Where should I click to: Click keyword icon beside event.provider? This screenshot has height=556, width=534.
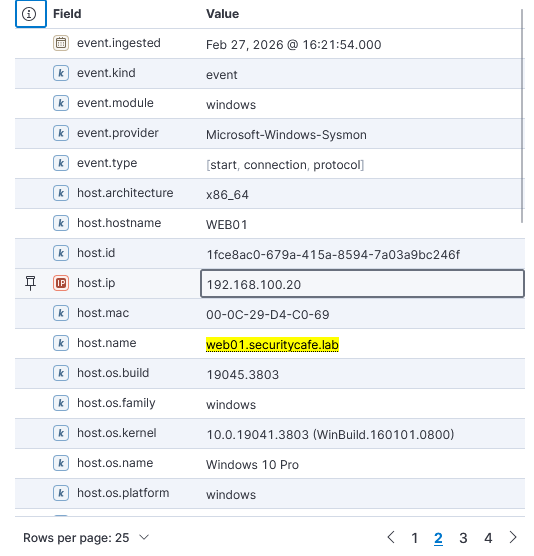[61, 133]
